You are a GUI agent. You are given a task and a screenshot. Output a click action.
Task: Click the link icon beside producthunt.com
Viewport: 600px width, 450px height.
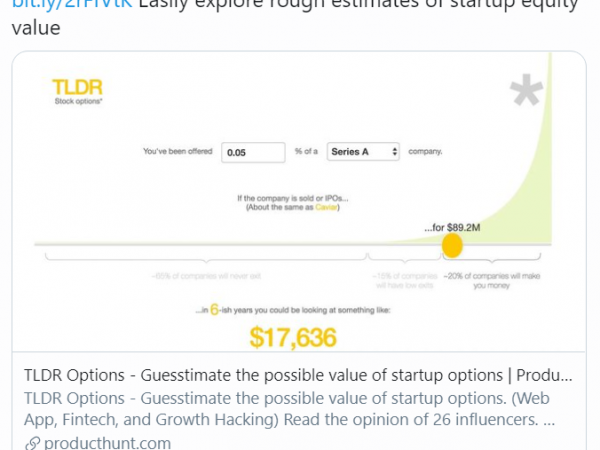pyautogui.click(x=32, y=443)
